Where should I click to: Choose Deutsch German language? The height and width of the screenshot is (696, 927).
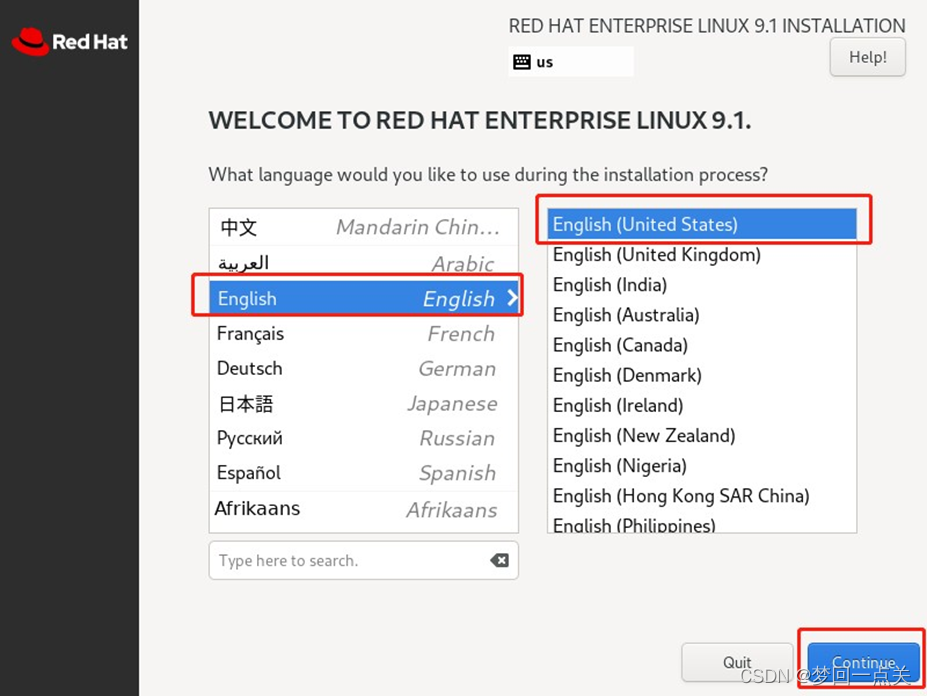coord(364,368)
